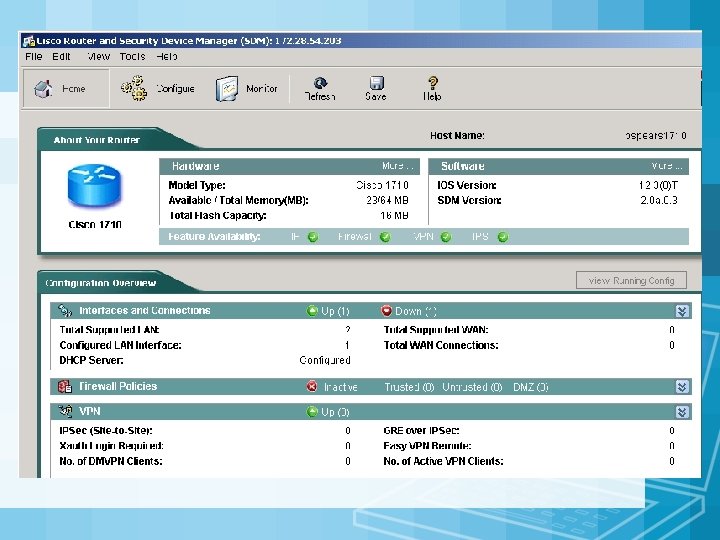Click the IOS Version label
This screenshot has height=540, width=720.
coord(467,185)
